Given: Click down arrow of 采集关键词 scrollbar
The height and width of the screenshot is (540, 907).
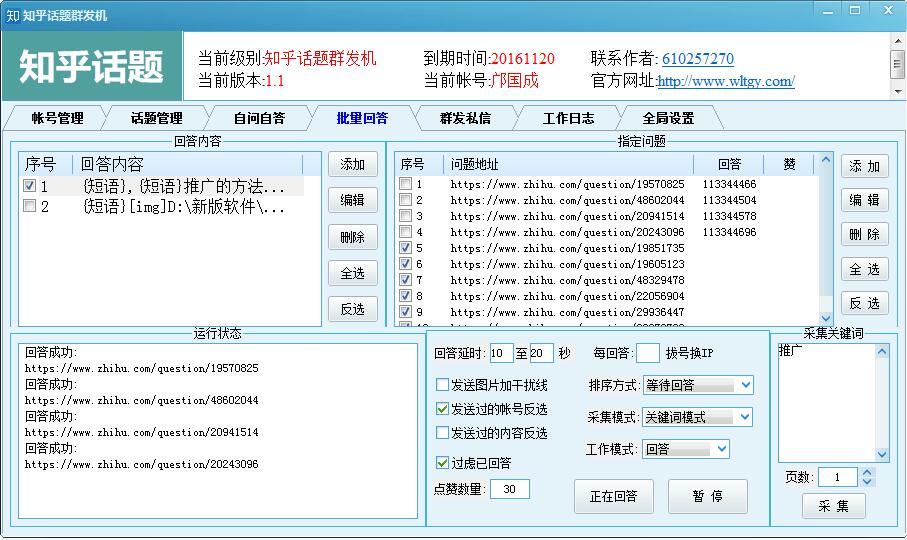Looking at the screenshot, I should 882,454.
